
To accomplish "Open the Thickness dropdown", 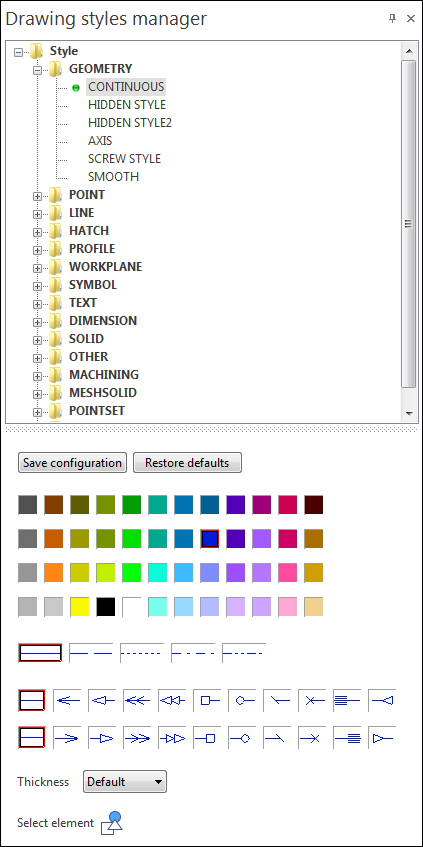I will coord(125,781).
